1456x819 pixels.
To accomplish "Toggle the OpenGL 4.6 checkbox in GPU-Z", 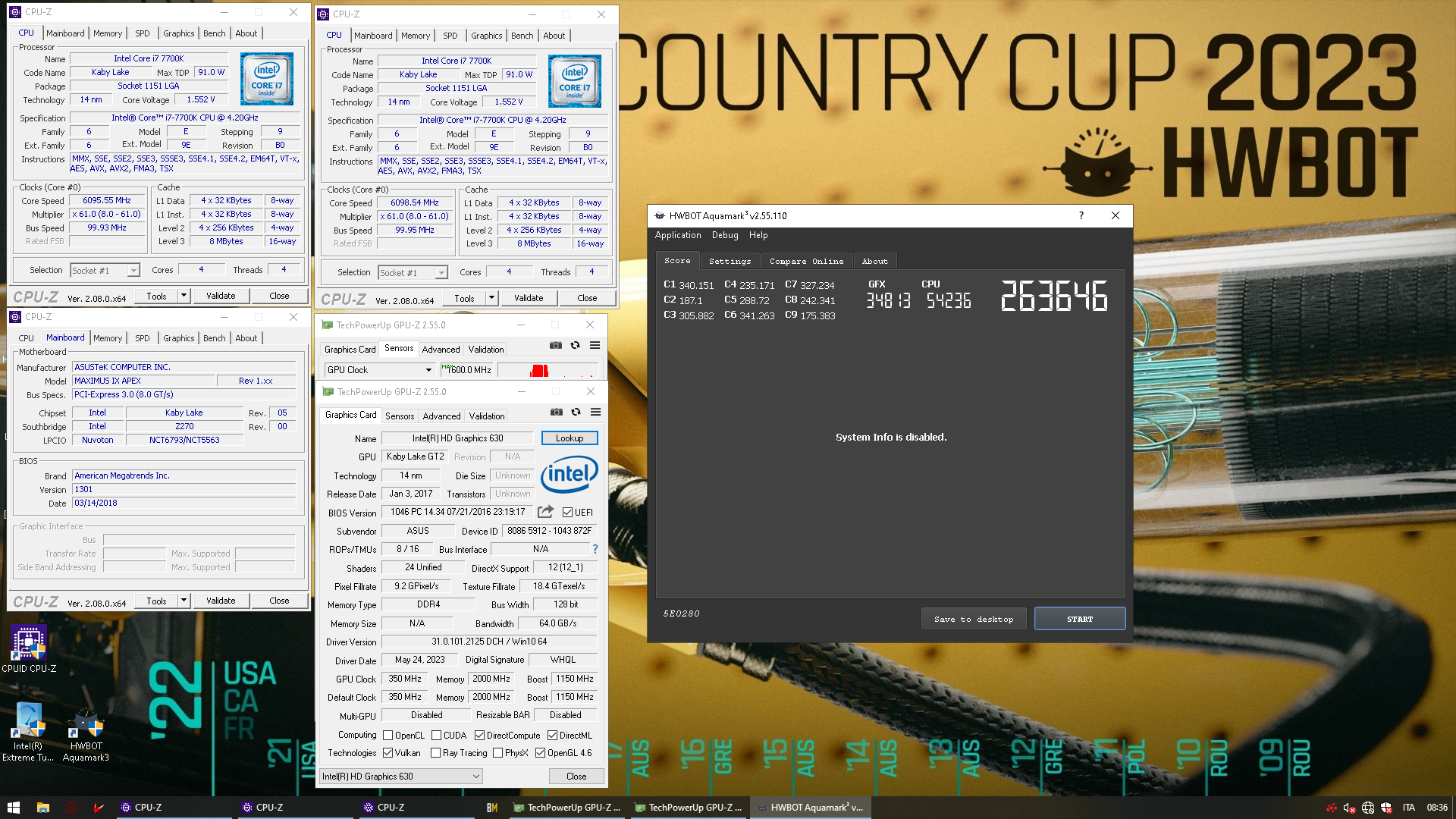I will click(541, 752).
